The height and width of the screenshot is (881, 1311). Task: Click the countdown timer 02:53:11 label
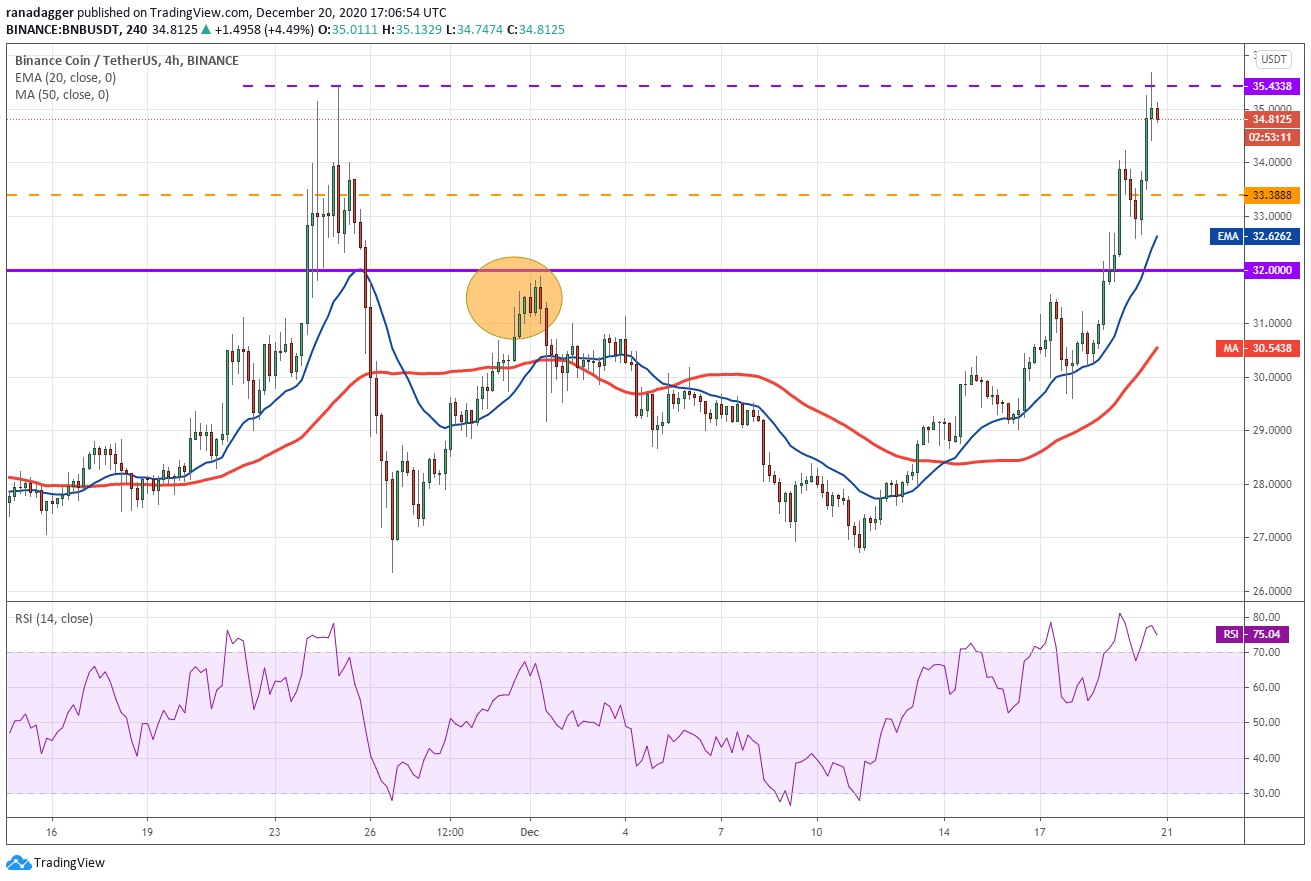pos(1269,137)
